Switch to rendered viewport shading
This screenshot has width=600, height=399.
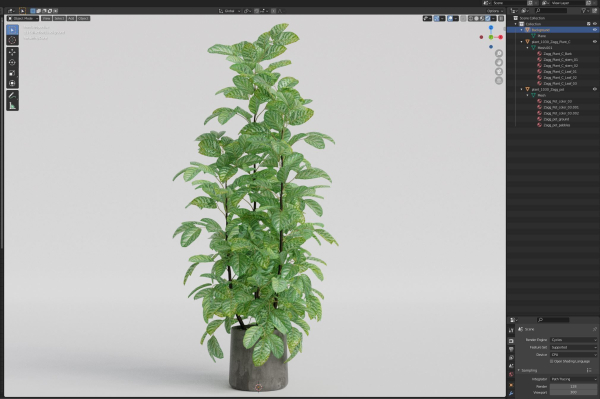point(488,18)
